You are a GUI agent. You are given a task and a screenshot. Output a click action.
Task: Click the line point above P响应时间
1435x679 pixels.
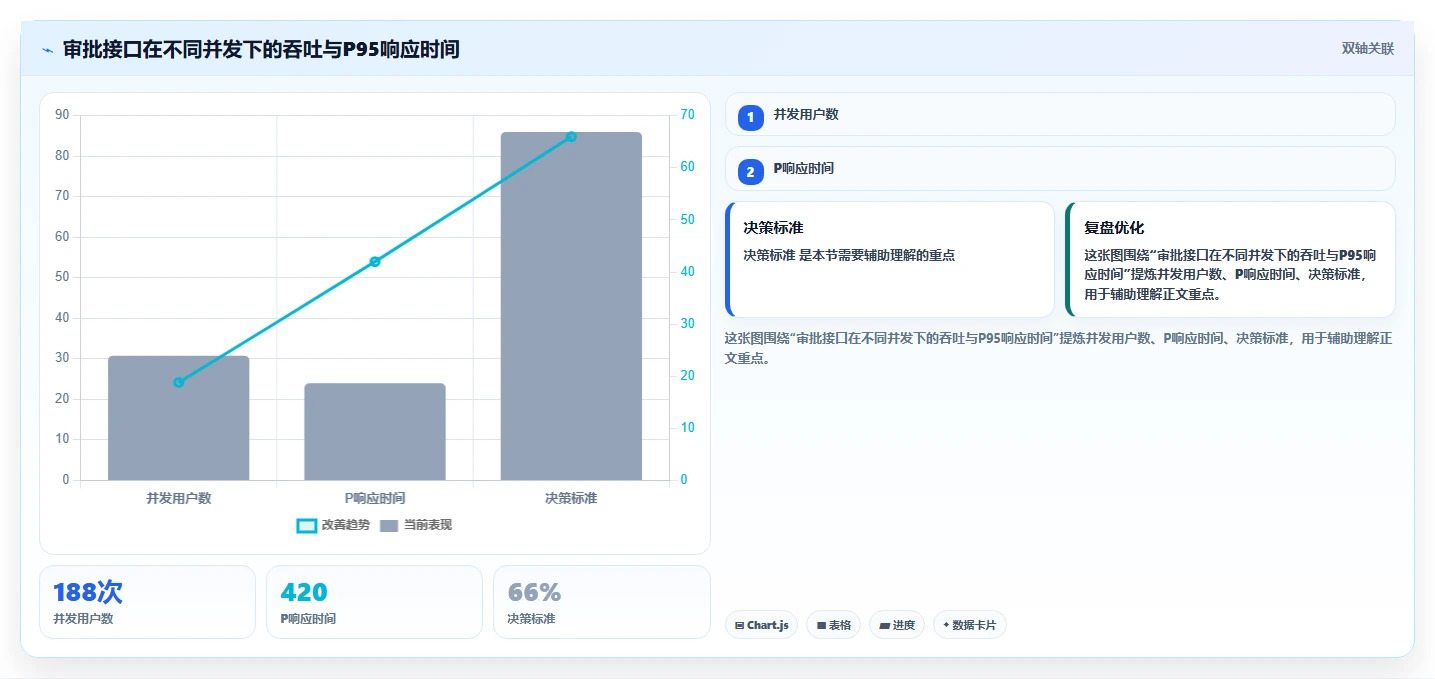pyautogui.click(x=375, y=262)
